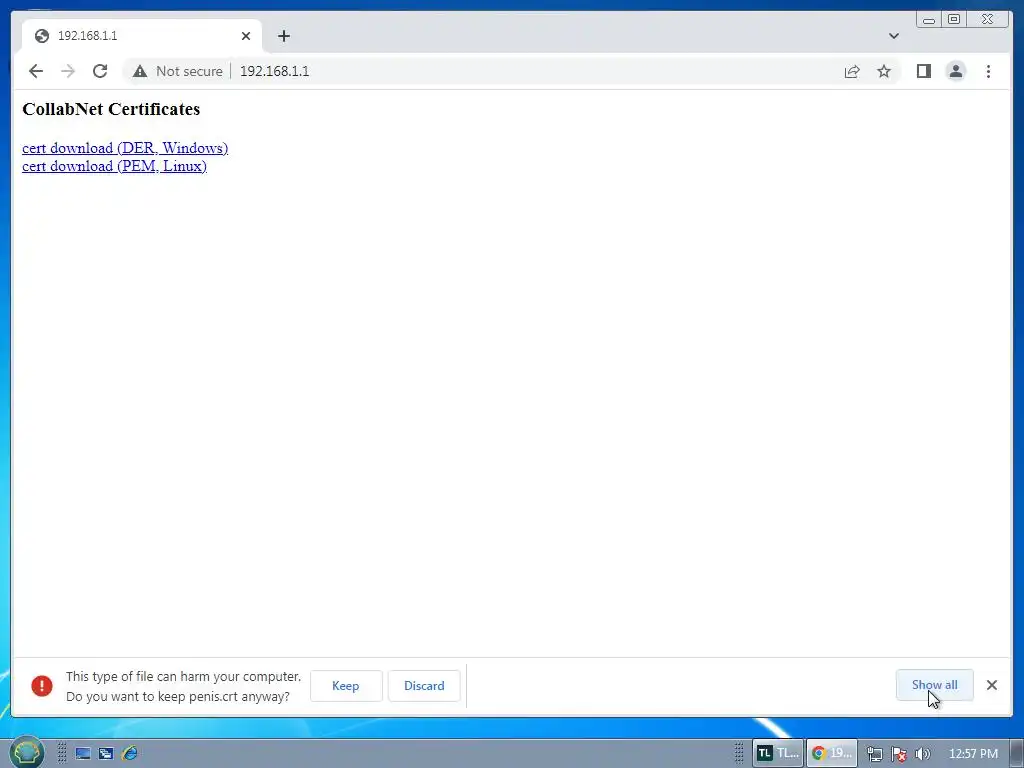
Task: Show all downloads
Action: [x=935, y=685]
